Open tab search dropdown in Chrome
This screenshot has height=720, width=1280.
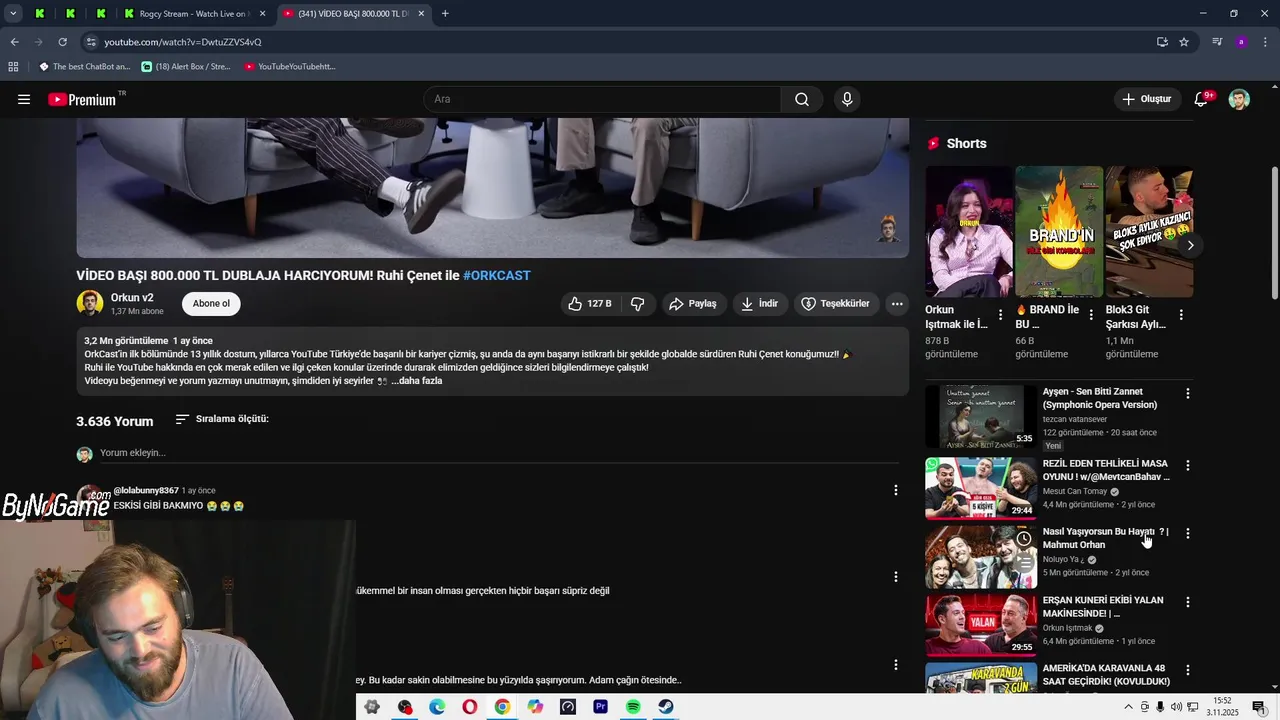[x=13, y=14]
